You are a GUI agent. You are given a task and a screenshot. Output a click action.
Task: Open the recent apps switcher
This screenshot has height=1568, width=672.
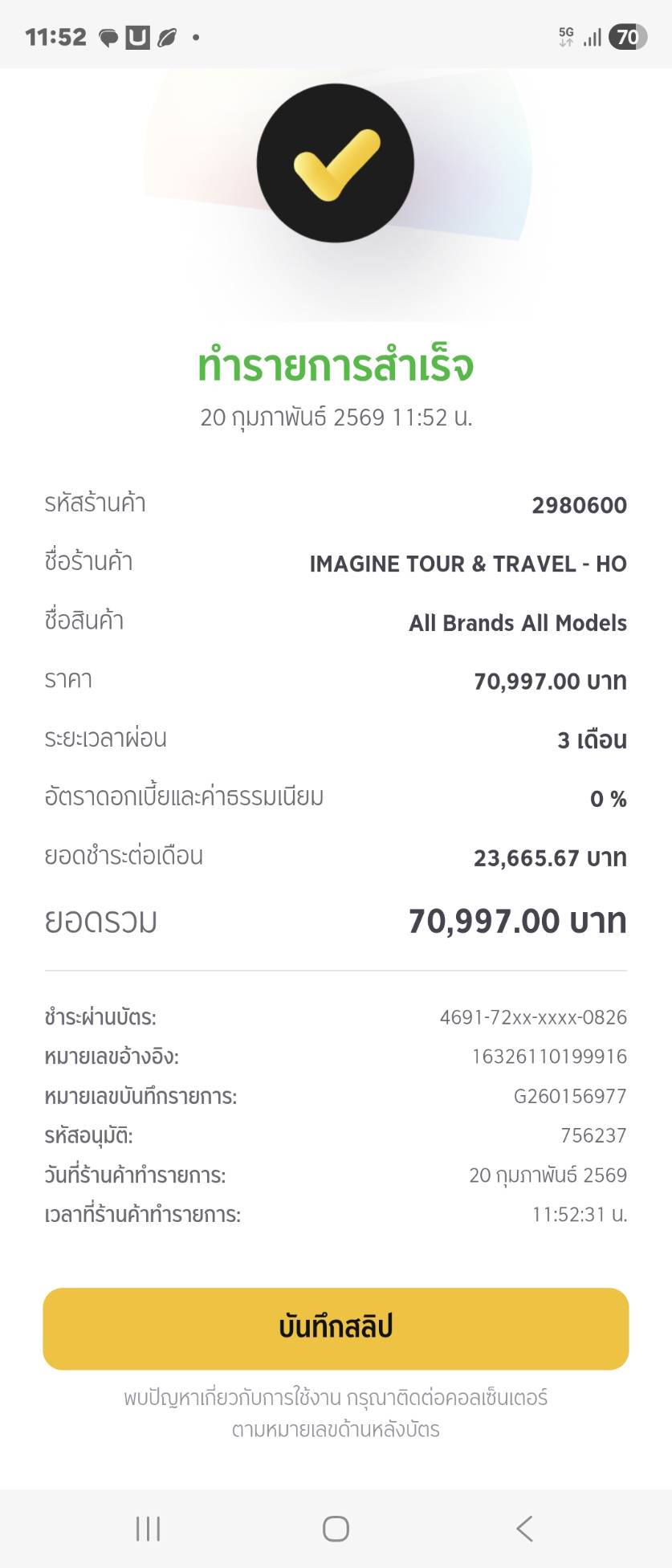point(148,1528)
